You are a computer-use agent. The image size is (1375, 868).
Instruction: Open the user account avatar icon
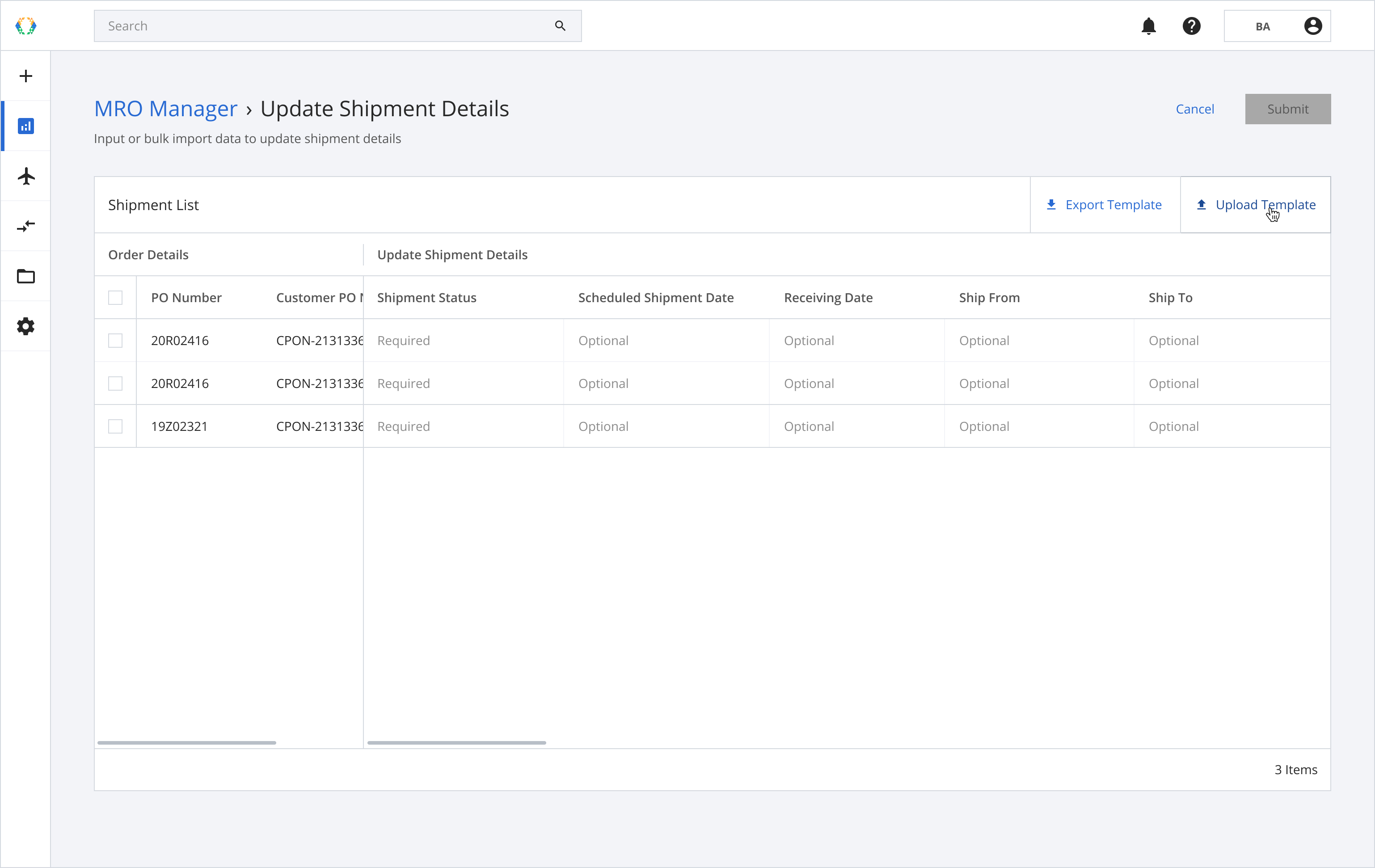1313,25
